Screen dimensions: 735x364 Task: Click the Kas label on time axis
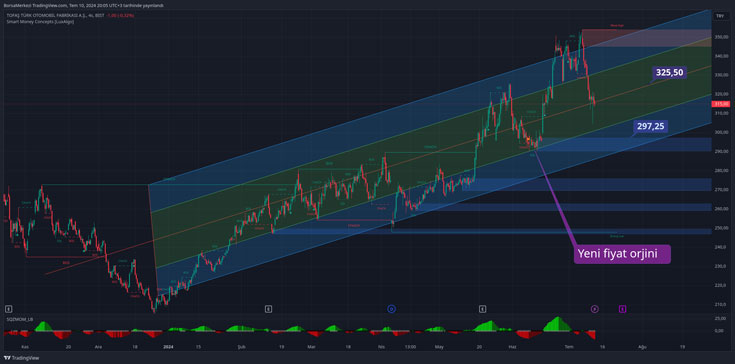(x=25, y=347)
